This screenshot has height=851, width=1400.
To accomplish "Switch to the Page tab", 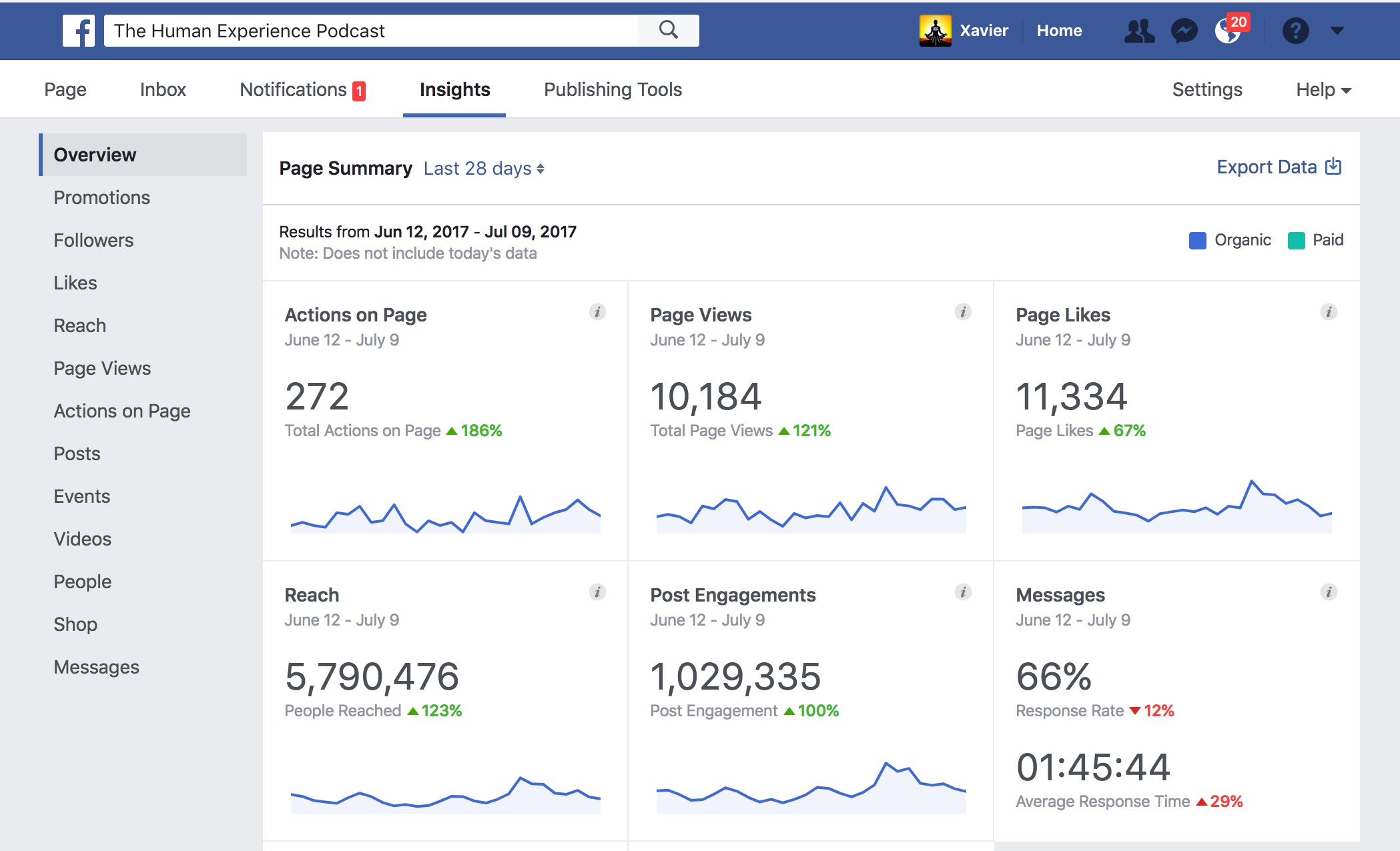I will click(x=65, y=89).
